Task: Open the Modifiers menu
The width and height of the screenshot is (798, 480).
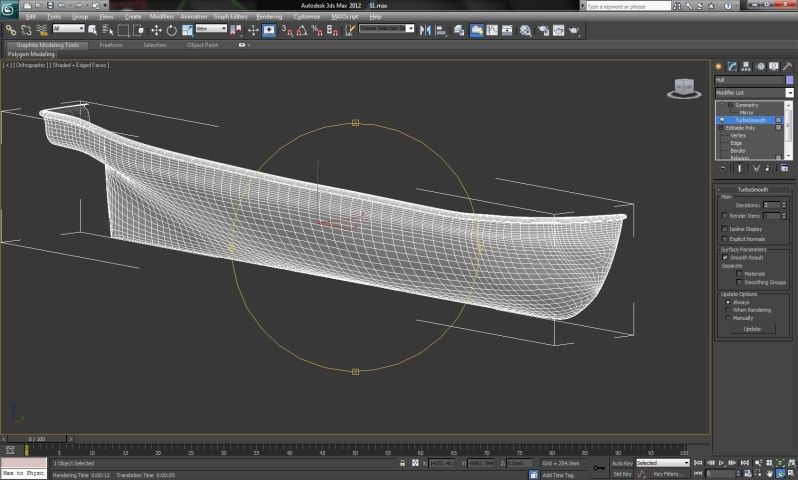Action: coord(161,17)
